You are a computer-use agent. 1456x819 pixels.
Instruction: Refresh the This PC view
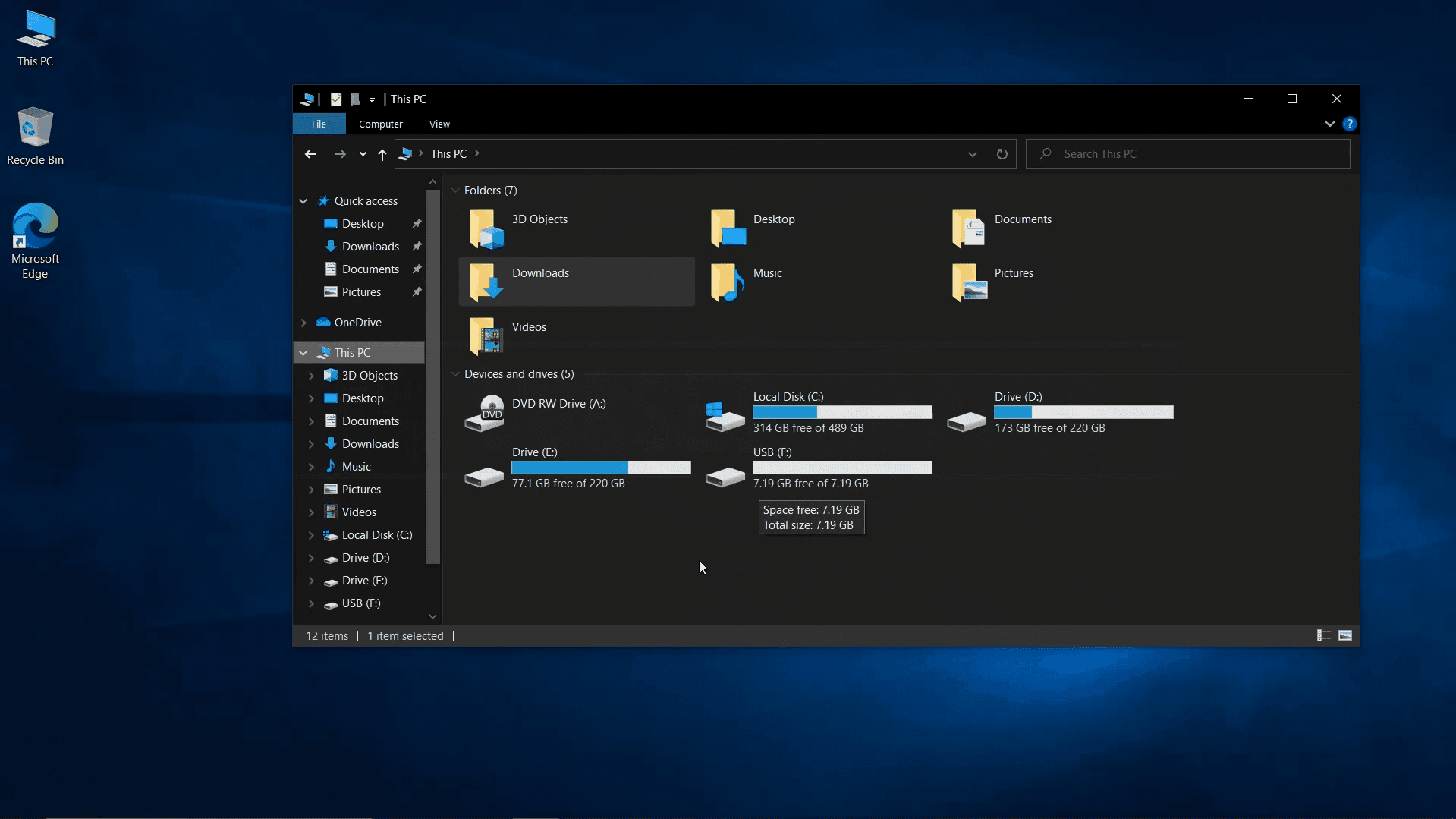coord(1002,154)
